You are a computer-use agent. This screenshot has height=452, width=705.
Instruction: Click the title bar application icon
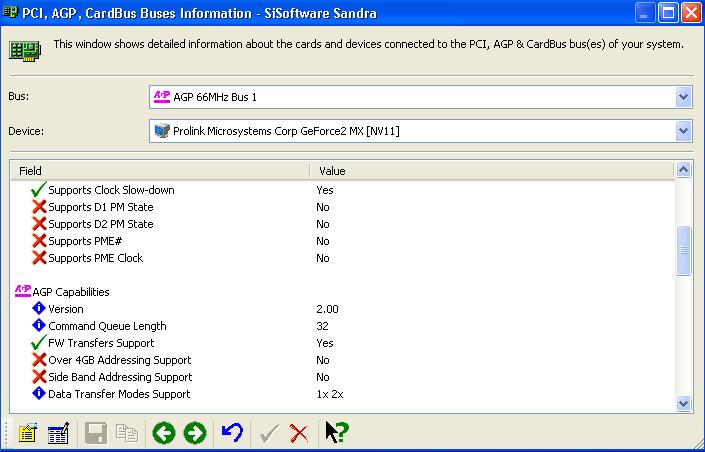[x=10, y=12]
